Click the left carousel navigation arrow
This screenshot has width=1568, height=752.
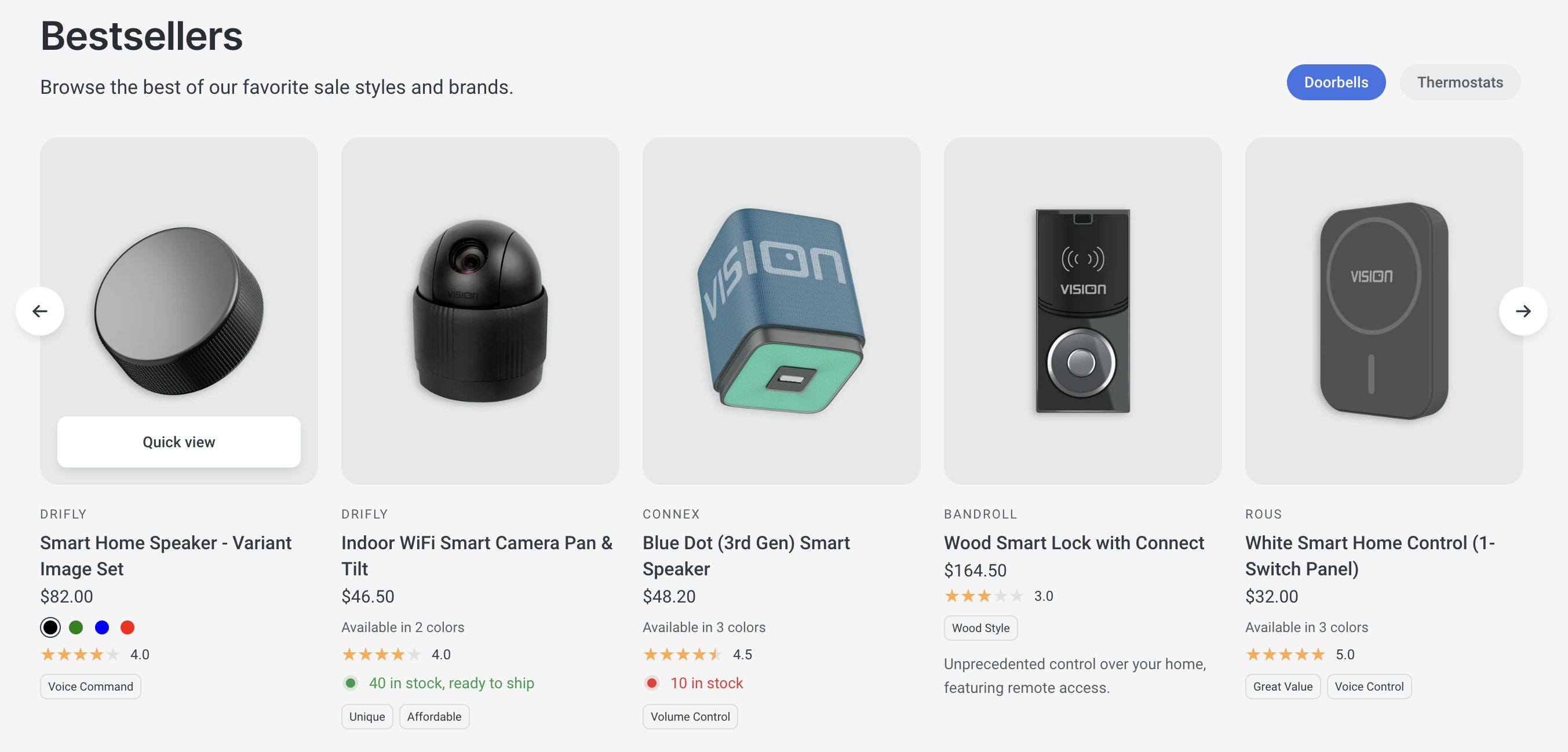[40, 311]
